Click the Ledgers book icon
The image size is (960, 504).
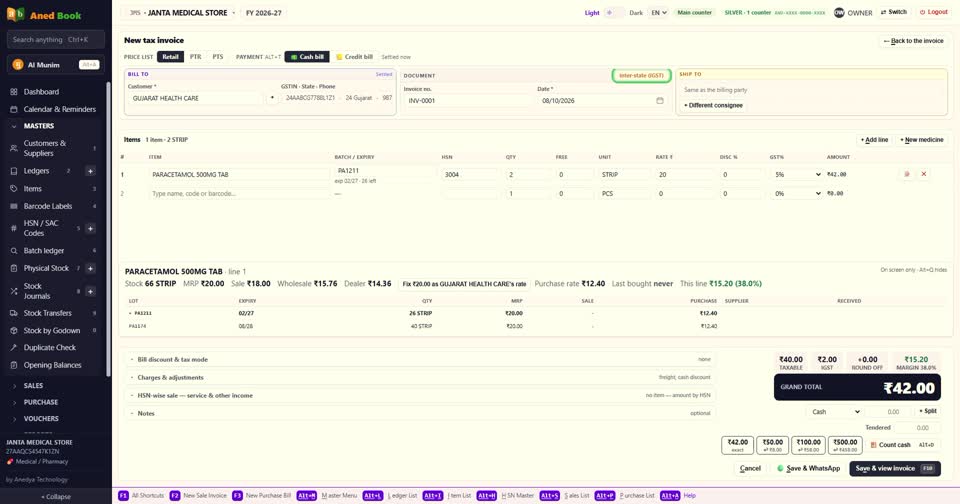tap(13, 171)
